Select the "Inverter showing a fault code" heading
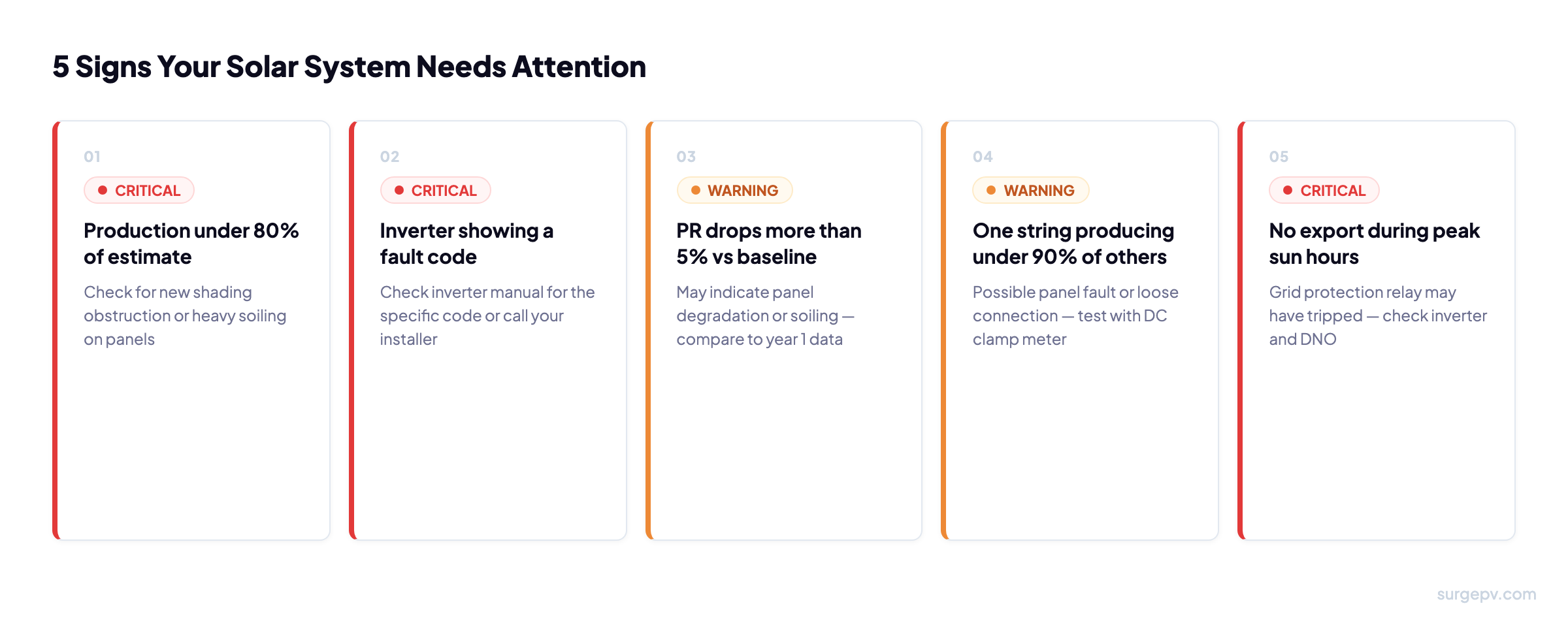1568x627 pixels. click(466, 244)
